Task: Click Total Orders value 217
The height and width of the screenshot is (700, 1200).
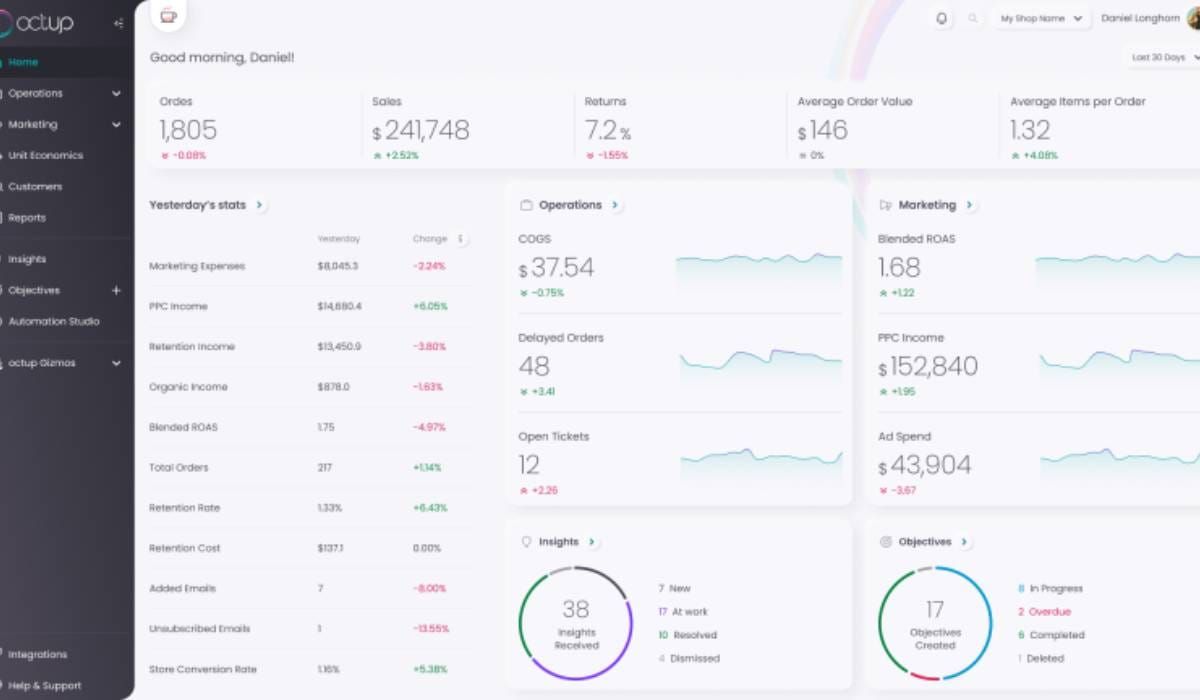Action: pos(325,468)
